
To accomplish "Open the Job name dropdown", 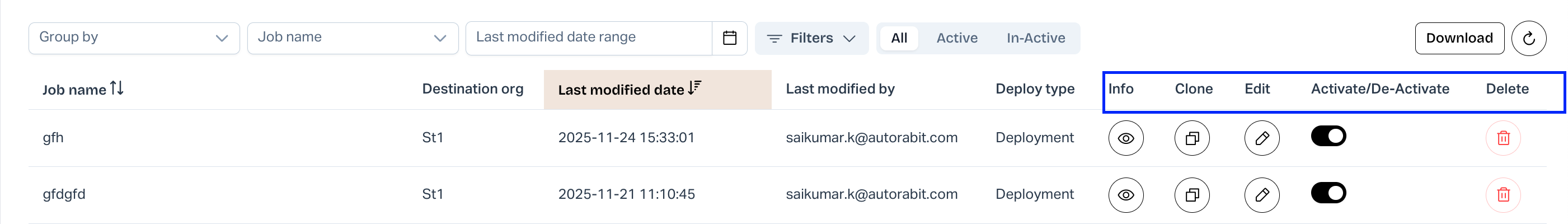I will point(353,38).
